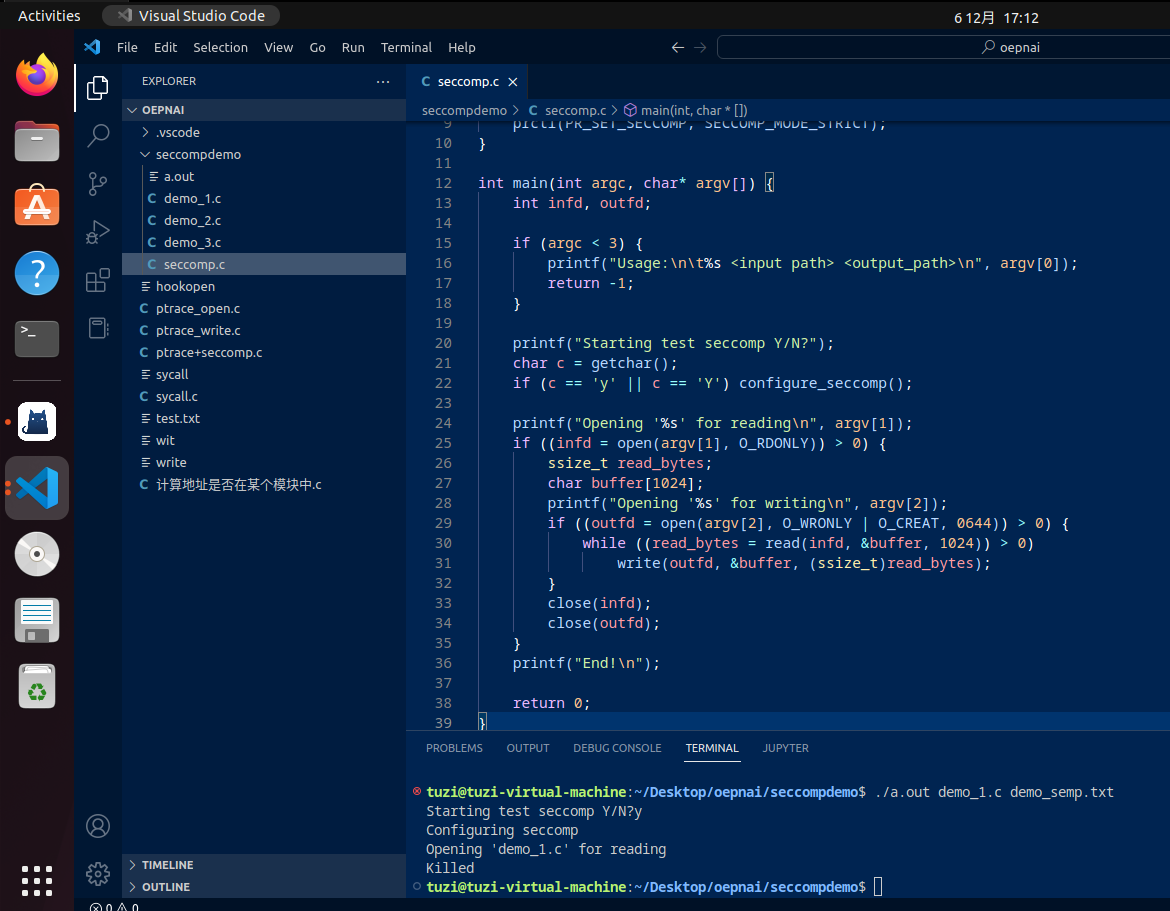Image resolution: width=1170 pixels, height=911 pixels.
Task: Open the Terminal menu in the menu bar
Action: 406,47
